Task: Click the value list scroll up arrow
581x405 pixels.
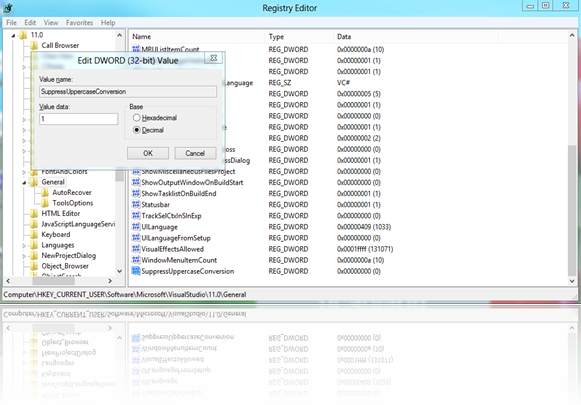Action: pyautogui.click(x=572, y=36)
